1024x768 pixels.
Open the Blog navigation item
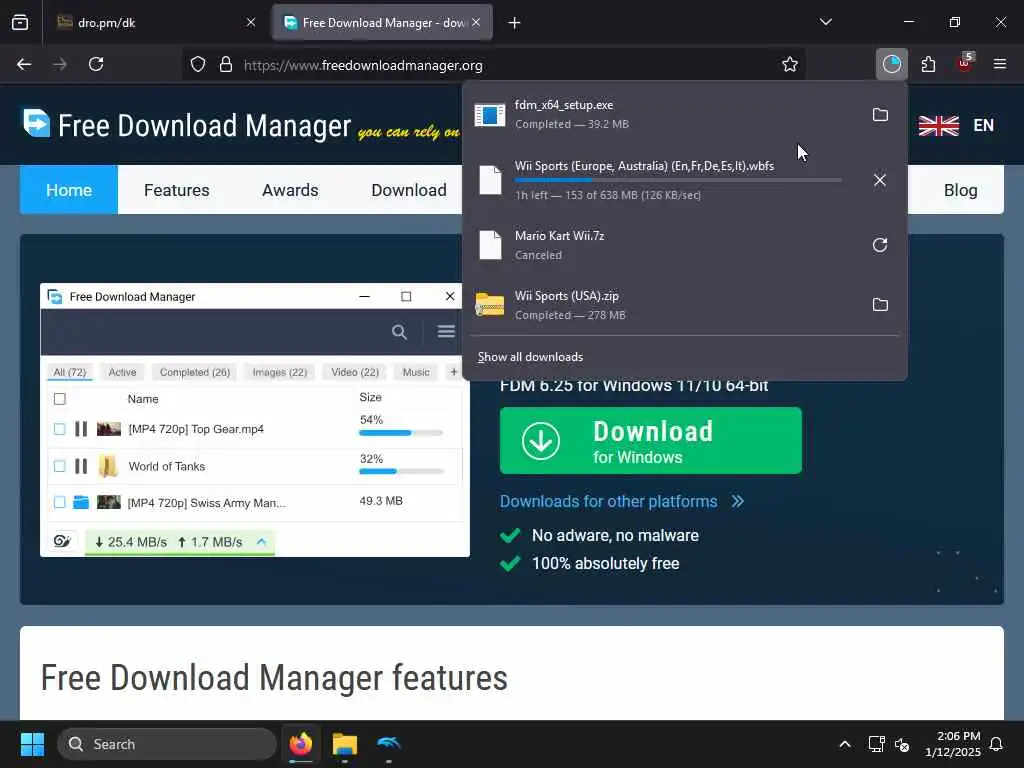[961, 190]
